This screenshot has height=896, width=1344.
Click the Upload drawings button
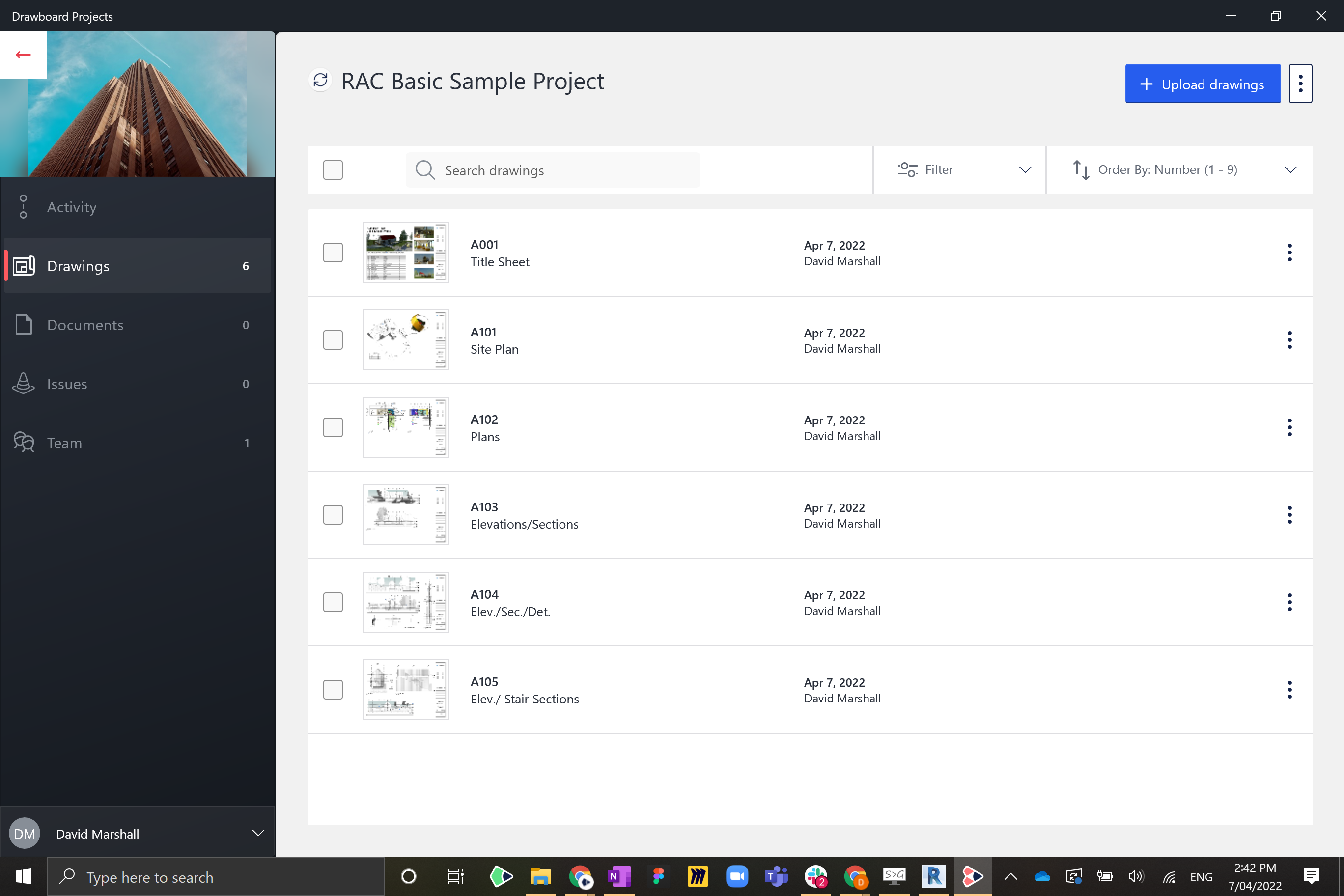[1203, 84]
